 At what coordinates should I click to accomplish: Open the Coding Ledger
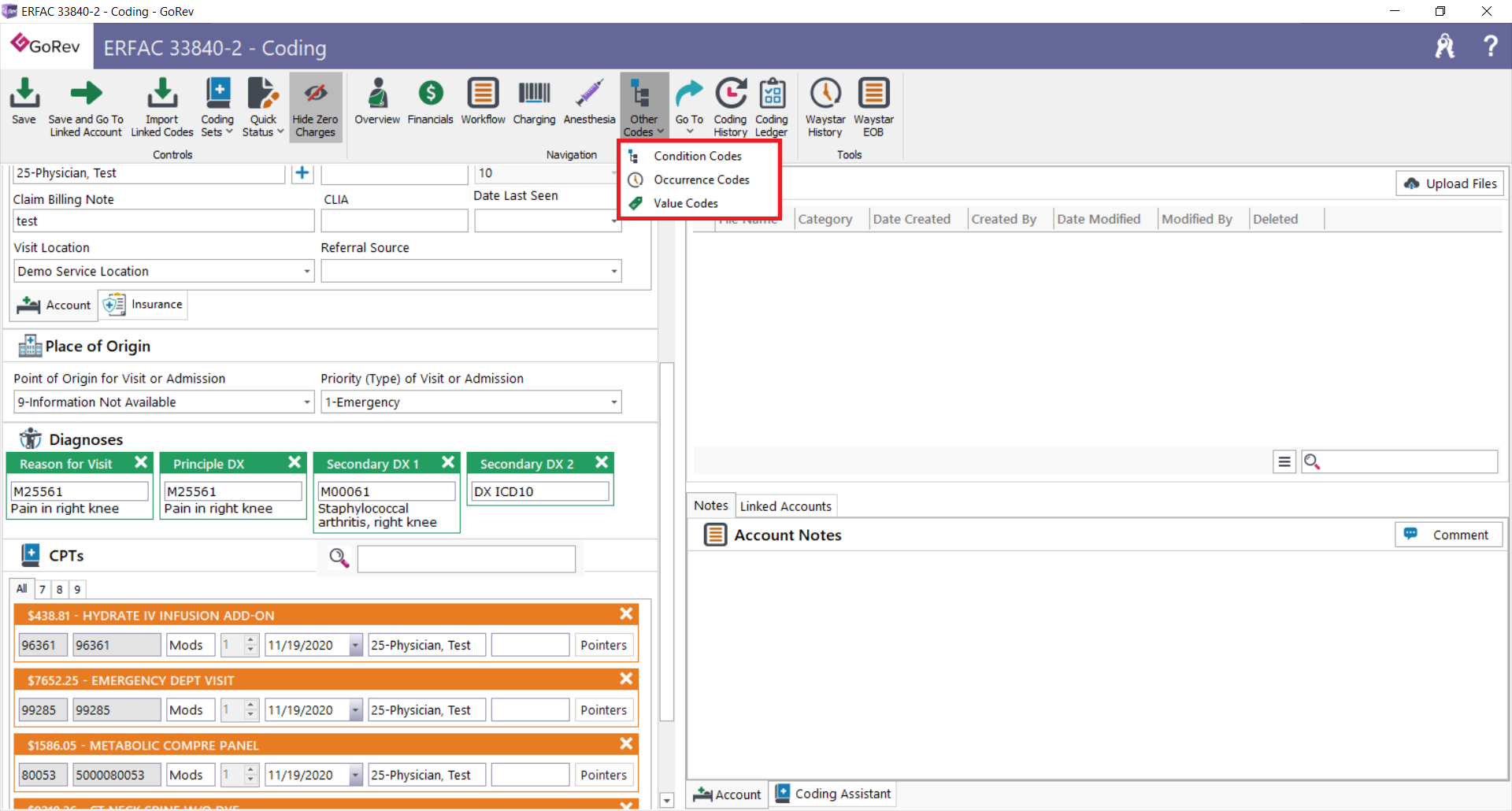(771, 107)
